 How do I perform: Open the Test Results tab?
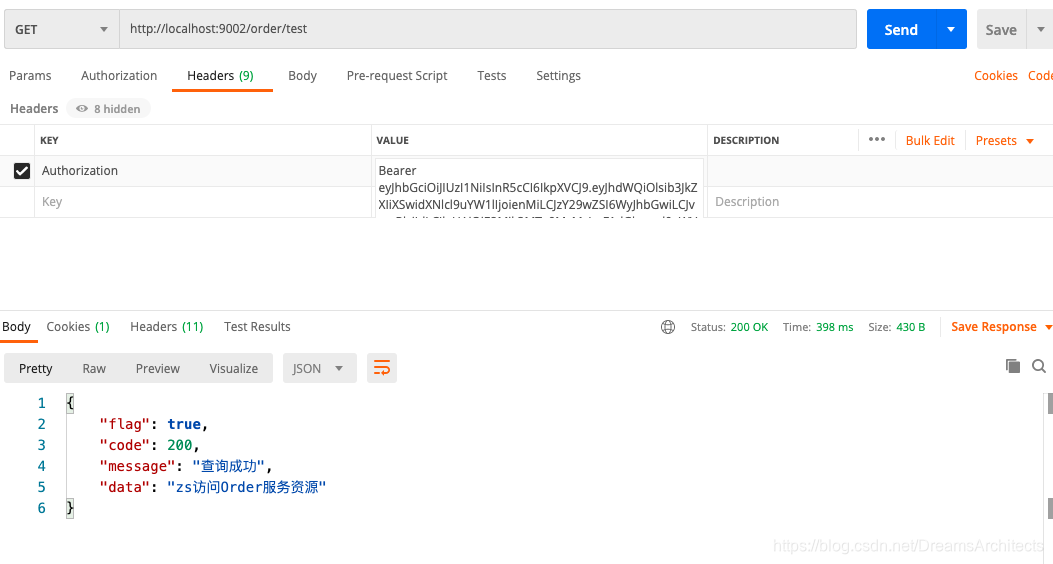pyautogui.click(x=257, y=327)
